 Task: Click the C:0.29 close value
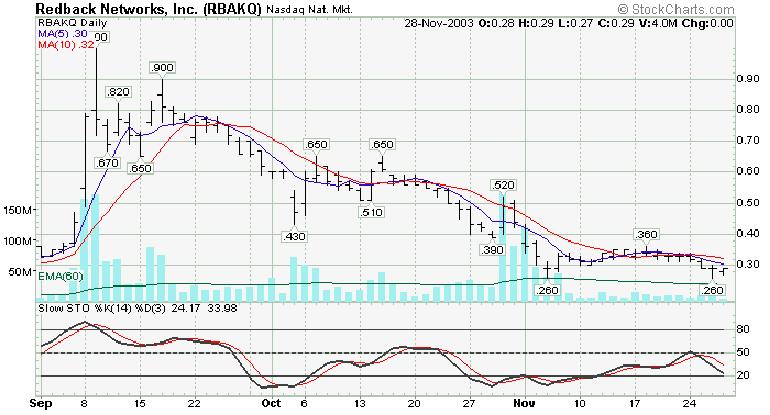(x=616, y=23)
